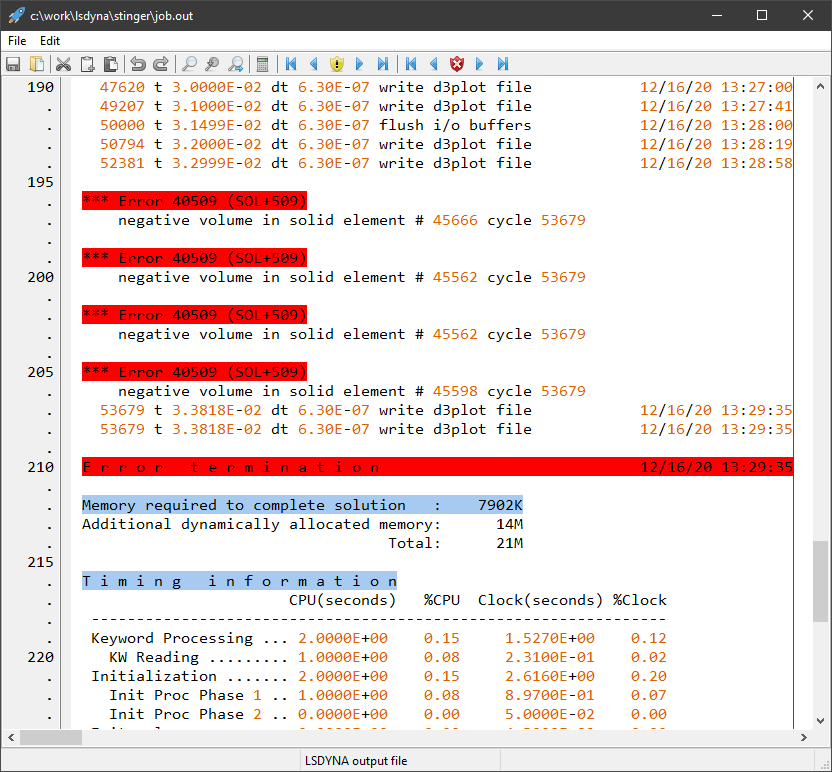Click the magnifier icon with blue arrow
832x772 pixels.
[236, 64]
